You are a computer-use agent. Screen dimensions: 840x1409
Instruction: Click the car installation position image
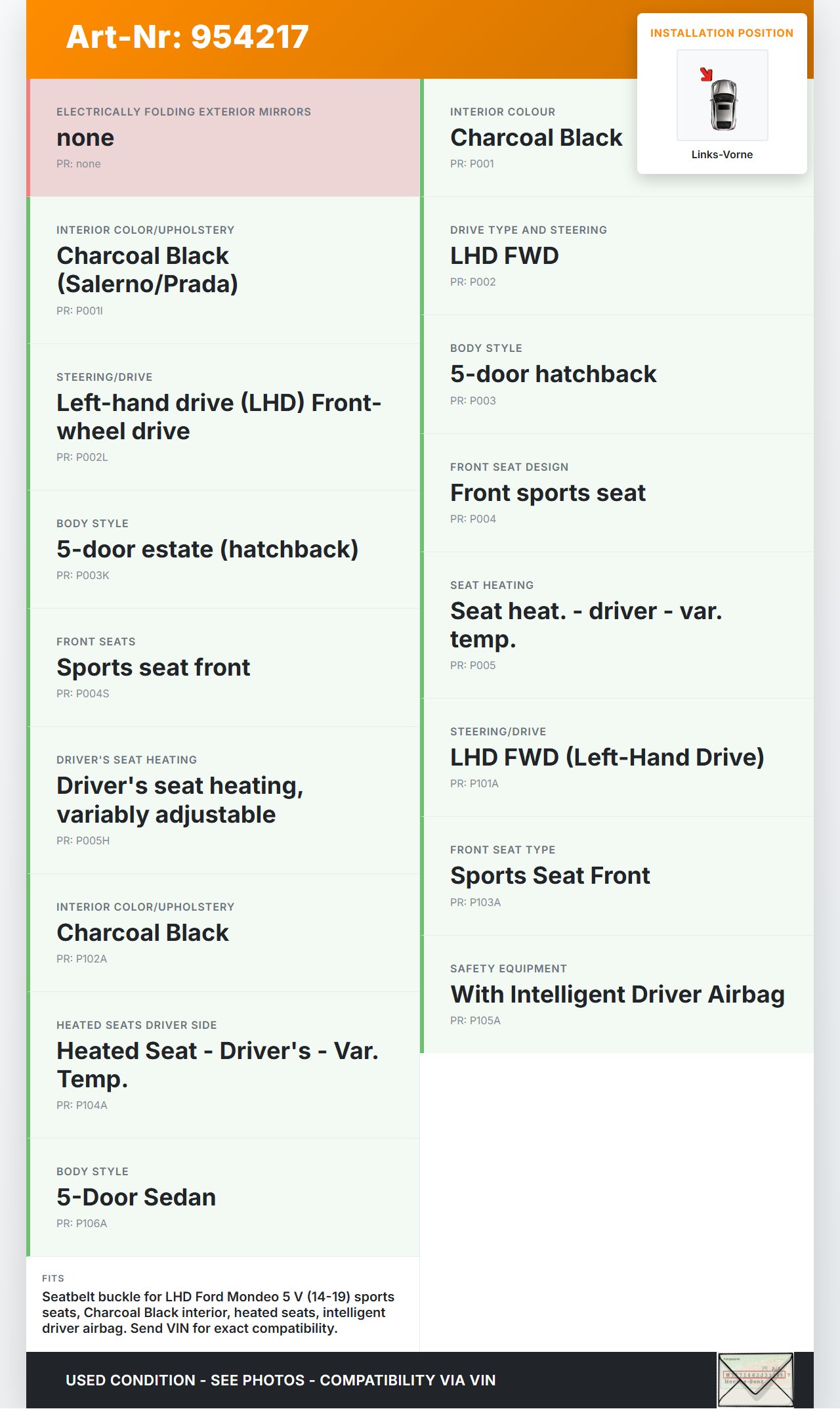(723, 96)
